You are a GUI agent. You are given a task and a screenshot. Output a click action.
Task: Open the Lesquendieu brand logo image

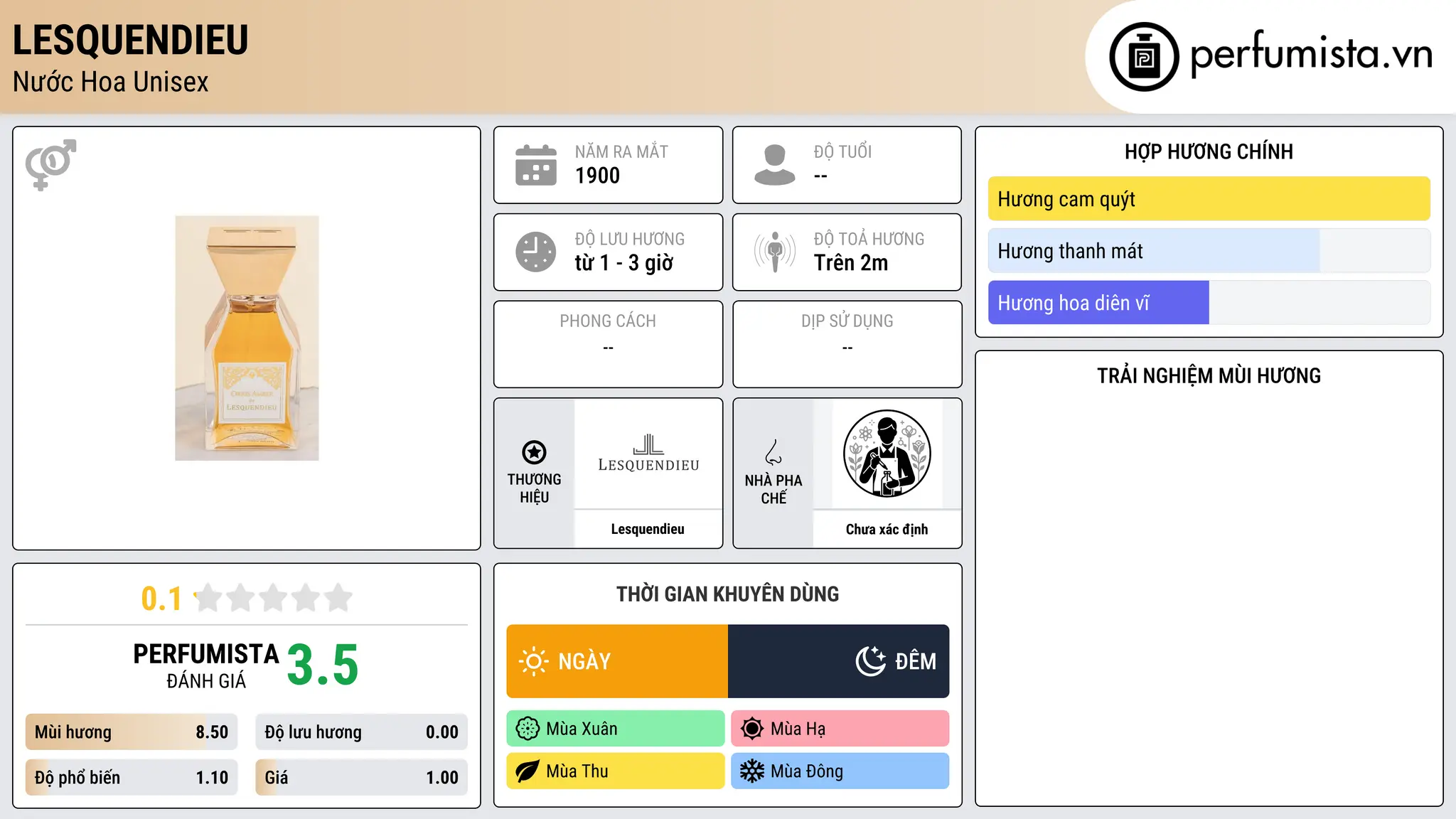click(x=648, y=454)
